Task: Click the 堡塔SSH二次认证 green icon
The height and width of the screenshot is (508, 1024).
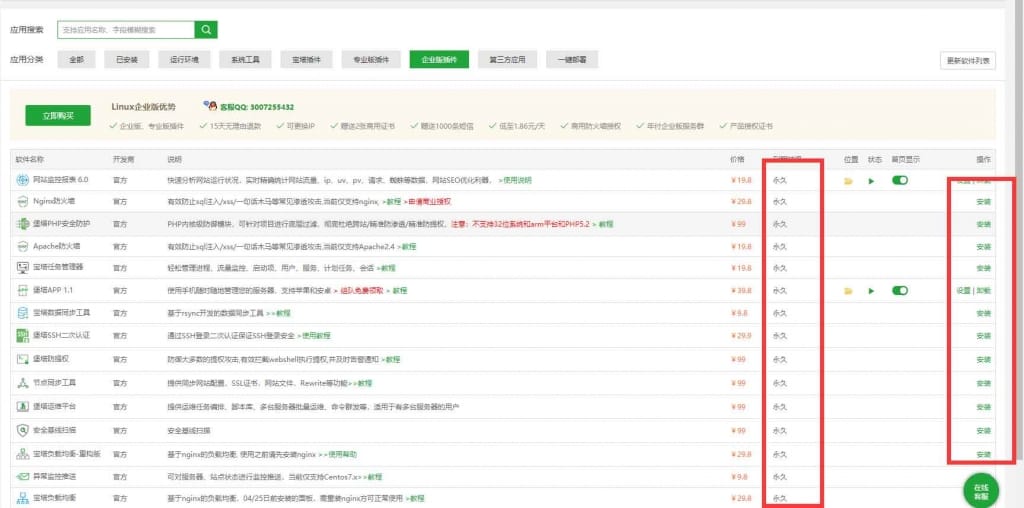Action: click(x=22, y=335)
